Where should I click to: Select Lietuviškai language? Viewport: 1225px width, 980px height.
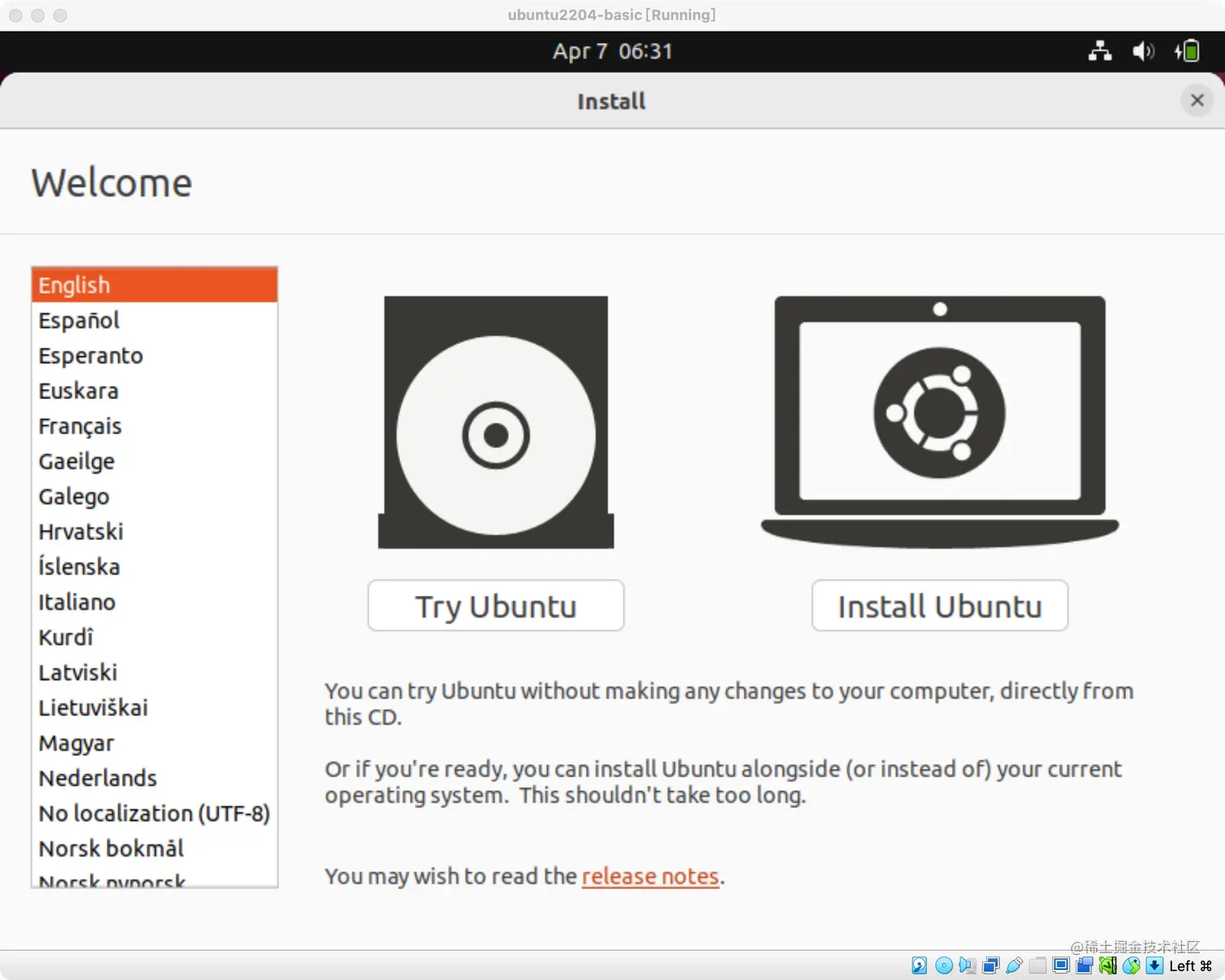(155, 708)
